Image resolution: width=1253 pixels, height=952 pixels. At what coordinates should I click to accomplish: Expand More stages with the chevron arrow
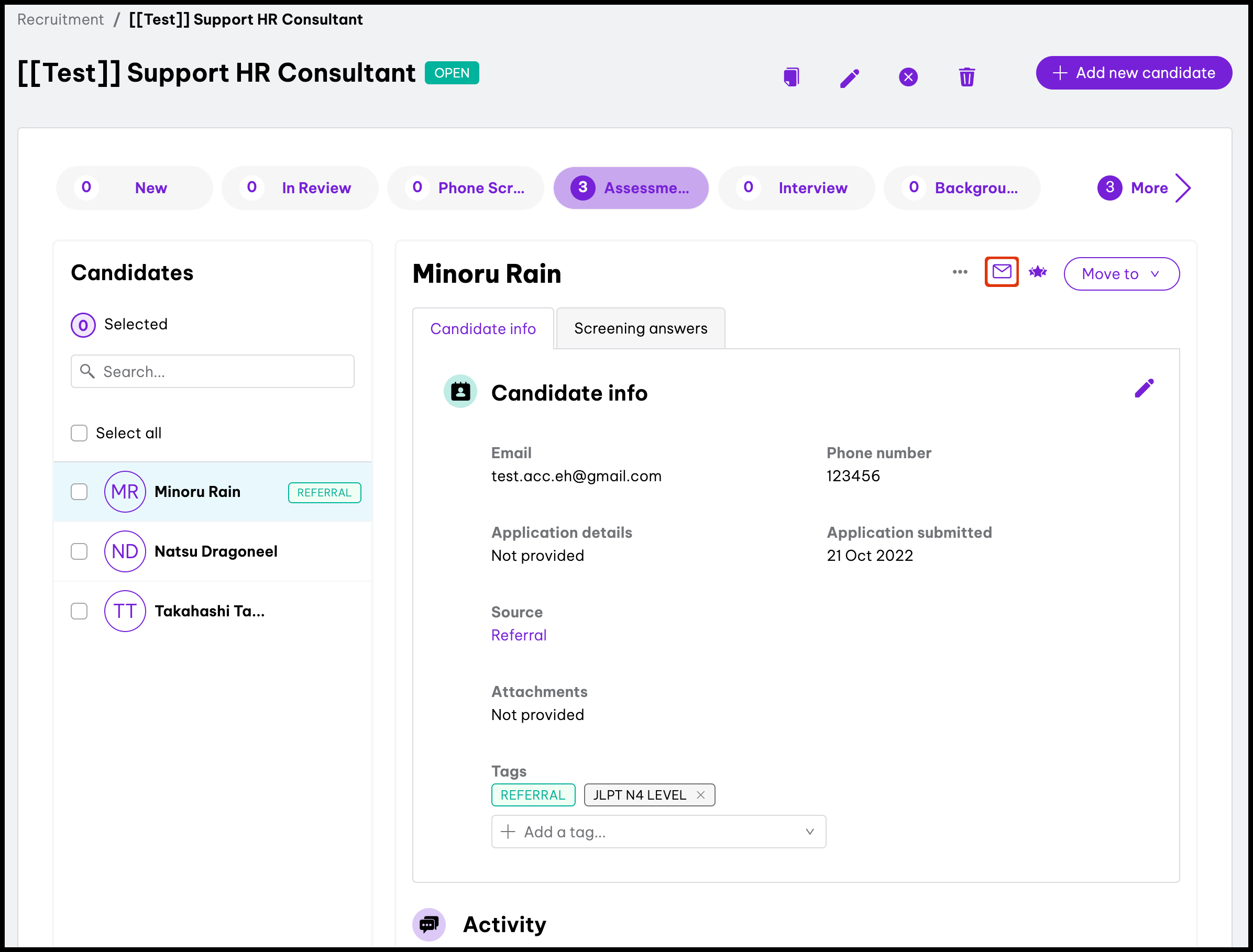coord(1182,188)
